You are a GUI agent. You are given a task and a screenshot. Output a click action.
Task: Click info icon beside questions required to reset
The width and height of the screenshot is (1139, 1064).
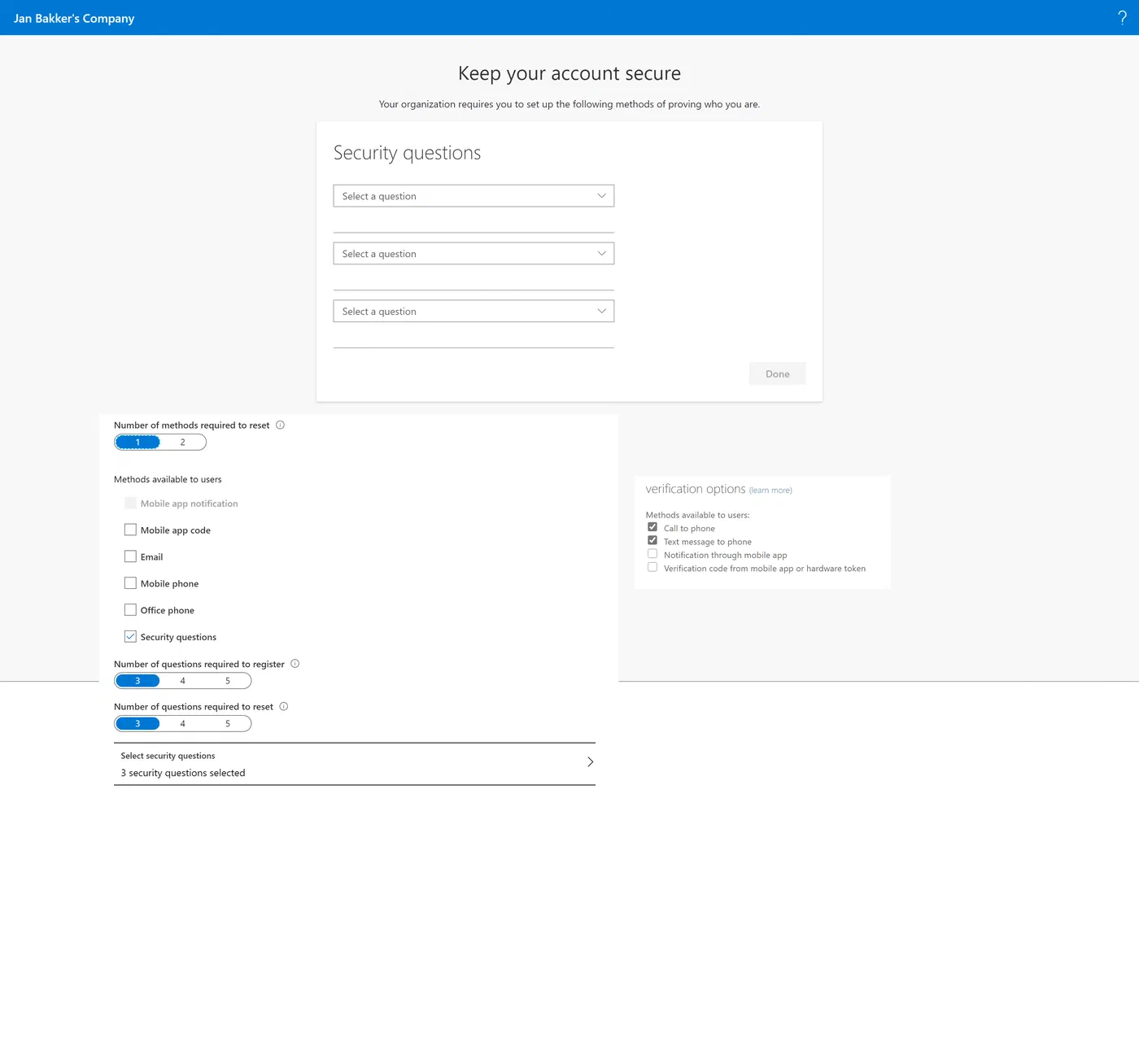click(x=284, y=706)
